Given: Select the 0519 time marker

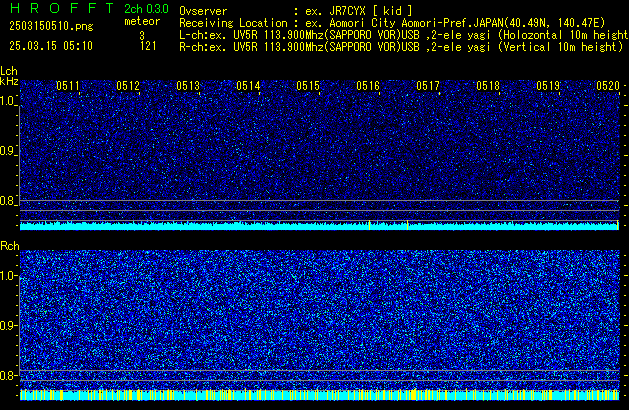Looking at the screenshot, I should tap(548, 86).
